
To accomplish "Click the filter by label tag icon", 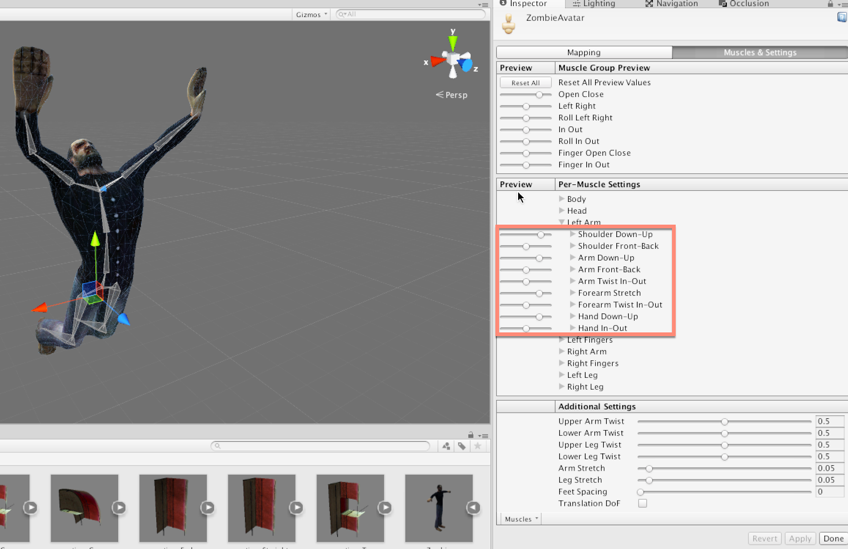I will tap(461, 446).
